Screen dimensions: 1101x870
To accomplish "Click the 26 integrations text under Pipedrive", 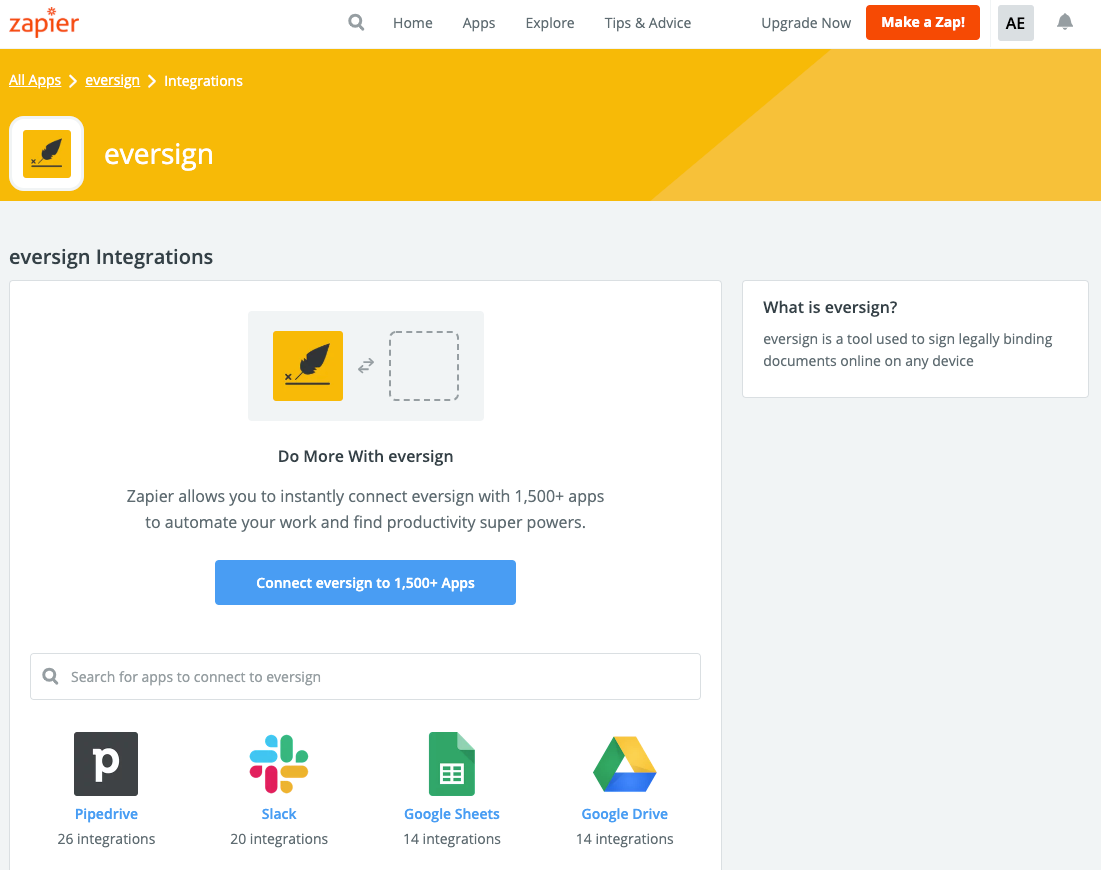I will [x=106, y=839].
